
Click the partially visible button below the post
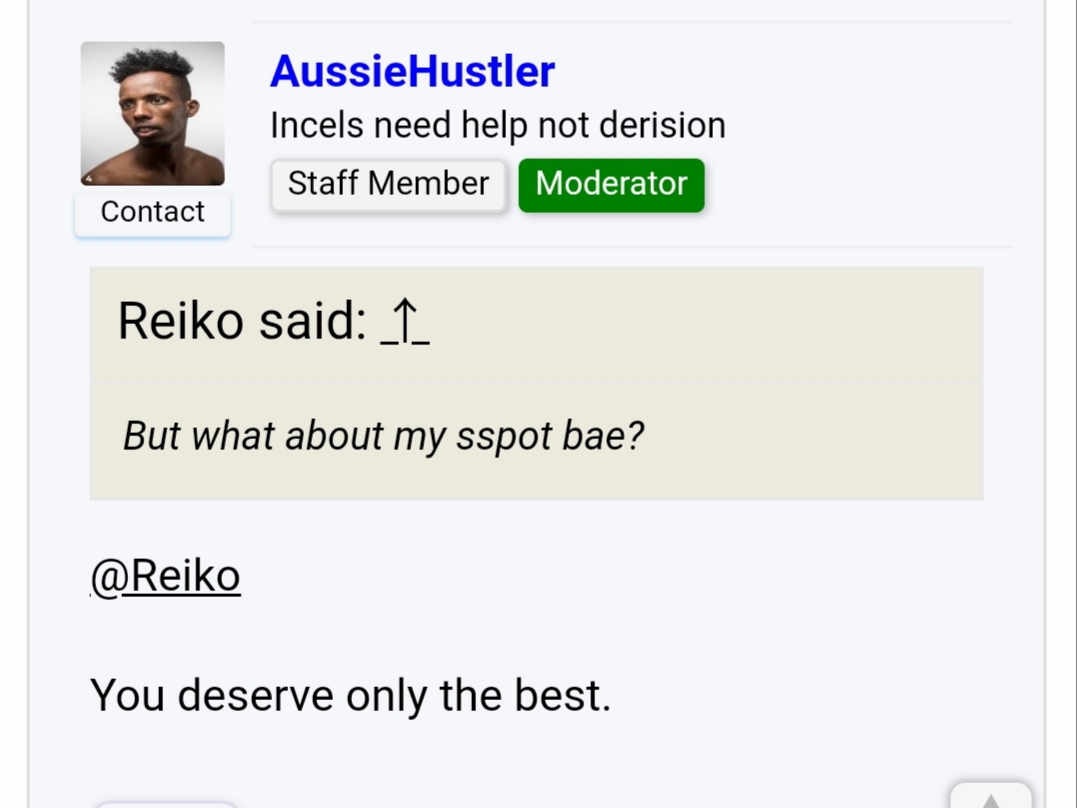[x=165, y=804]
